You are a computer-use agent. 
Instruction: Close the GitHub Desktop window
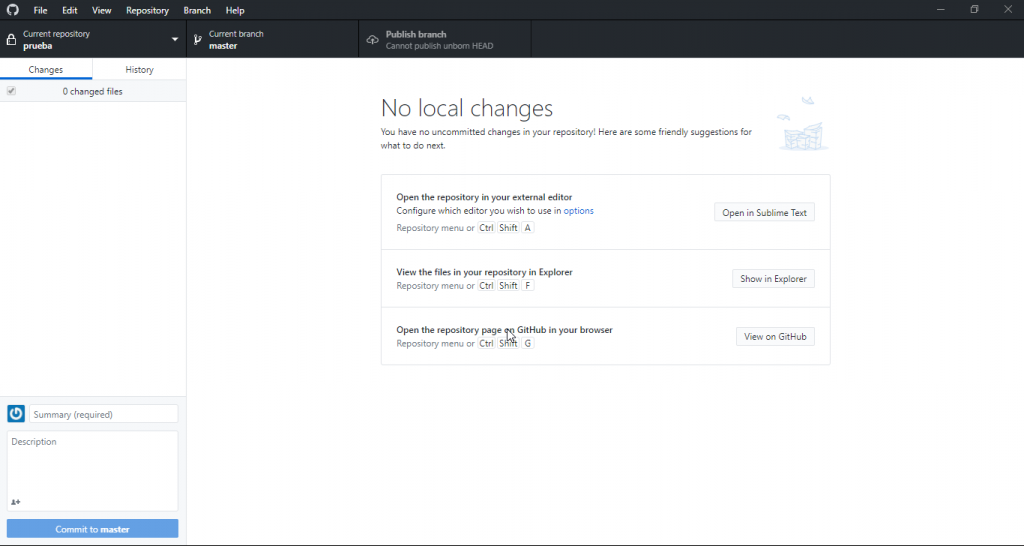[x=1008, y=10]
